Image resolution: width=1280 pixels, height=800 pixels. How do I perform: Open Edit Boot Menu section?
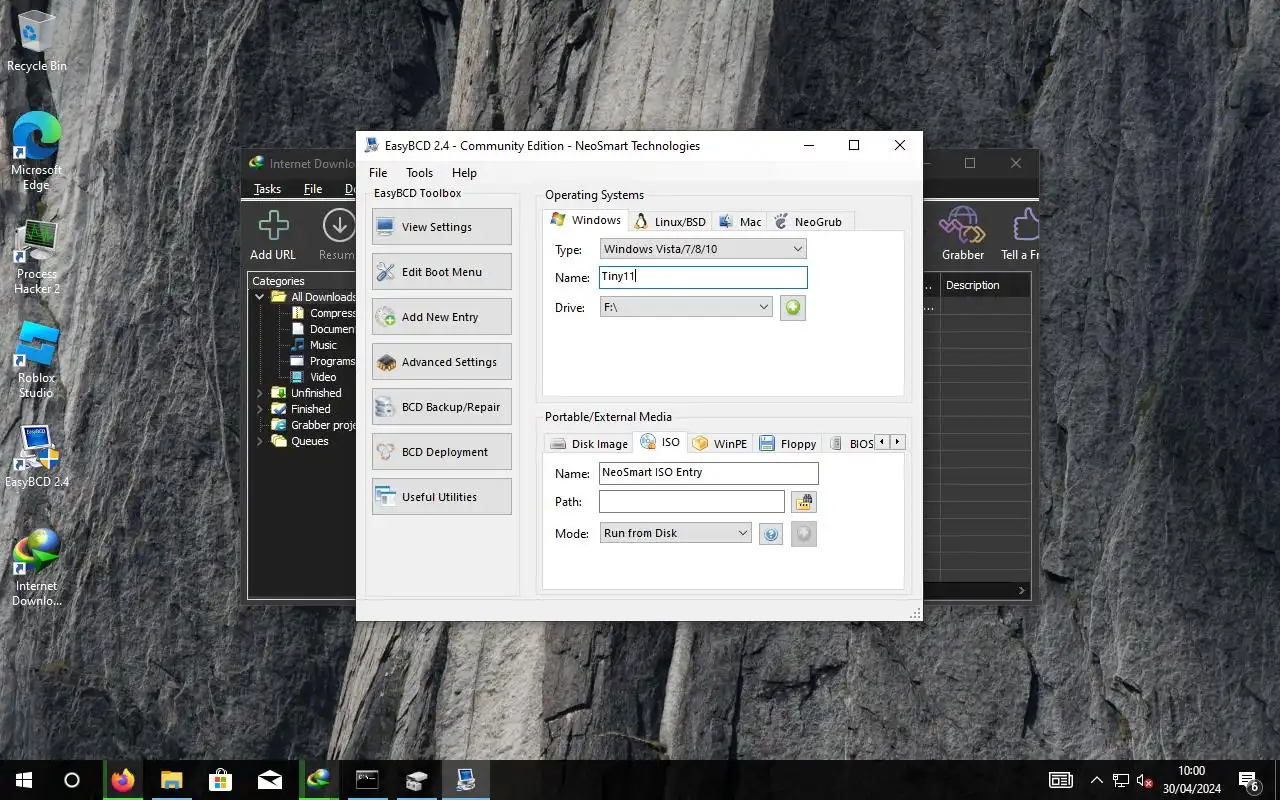[x=441, y=272]
